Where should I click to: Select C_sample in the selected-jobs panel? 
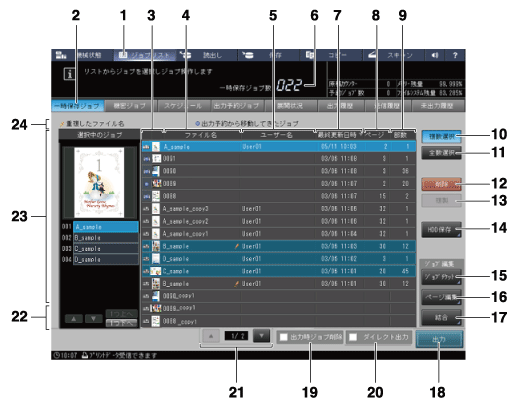tap(106, 249)
